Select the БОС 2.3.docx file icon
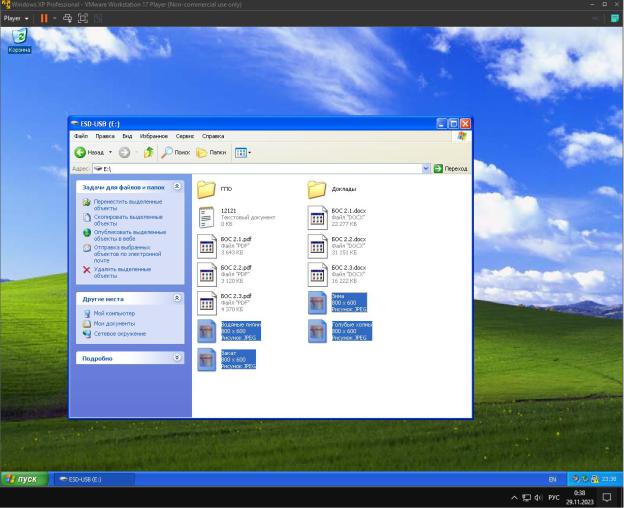 click(317, 274)
